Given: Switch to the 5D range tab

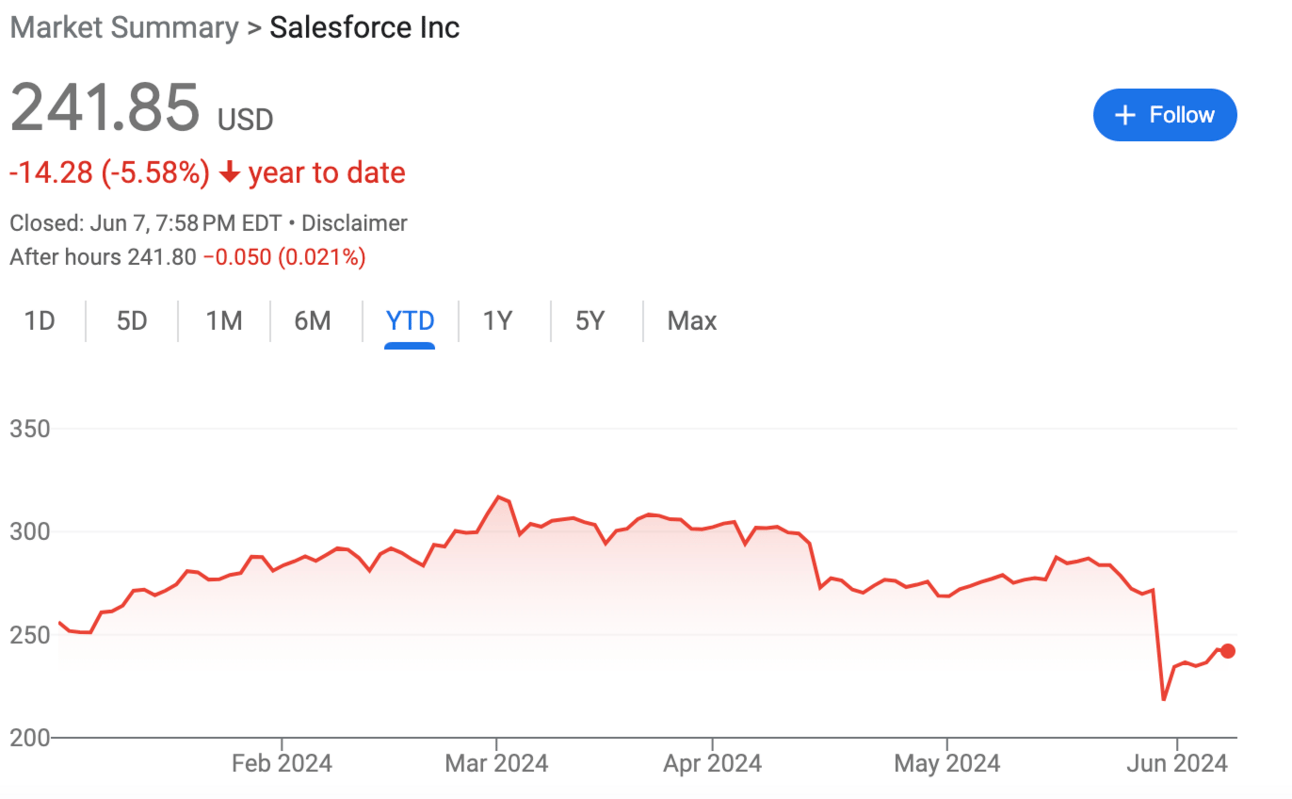Looking at the screenshot, I should (x=132, y=321).
